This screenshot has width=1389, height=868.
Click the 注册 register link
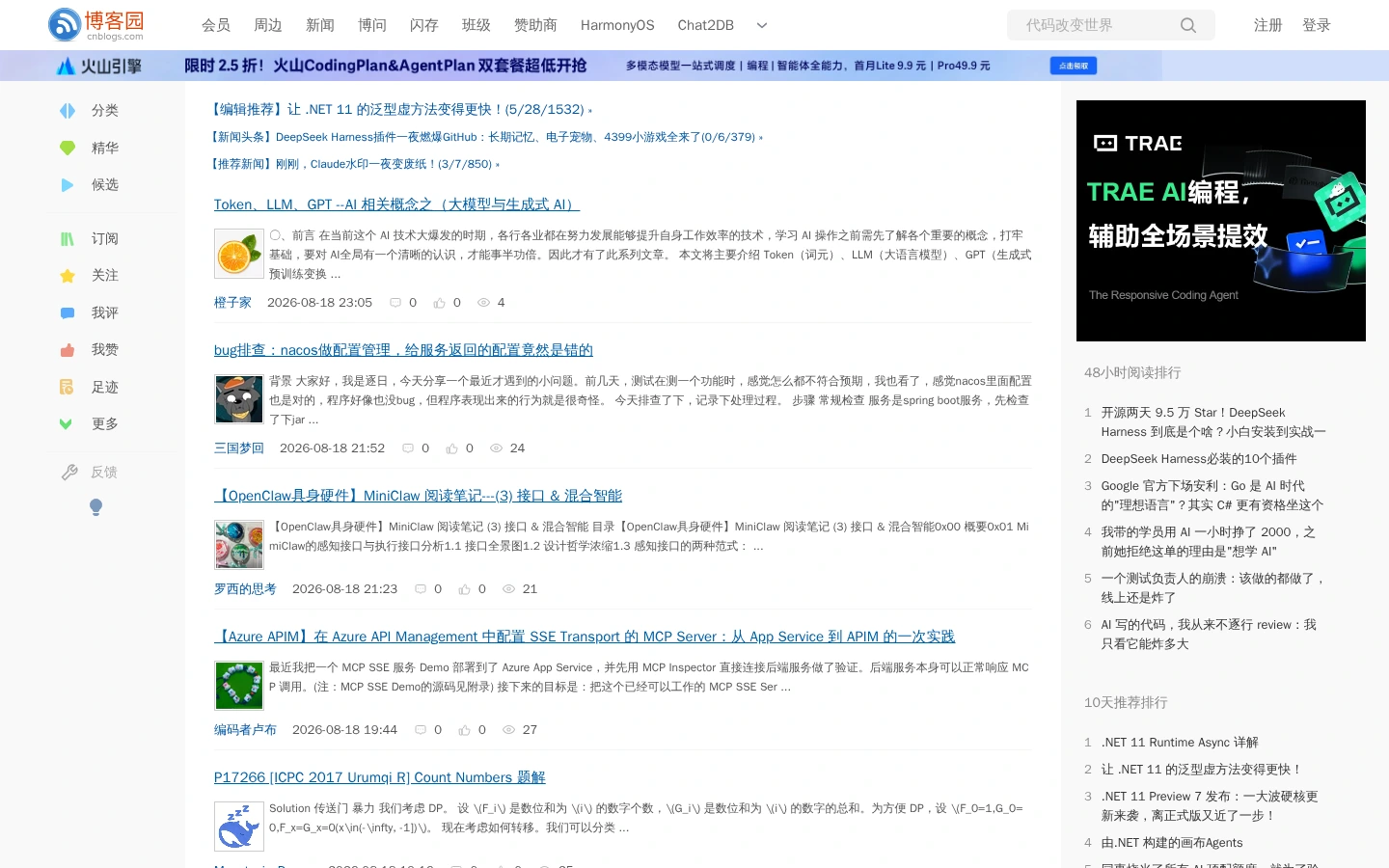[x=1268, y=25]
